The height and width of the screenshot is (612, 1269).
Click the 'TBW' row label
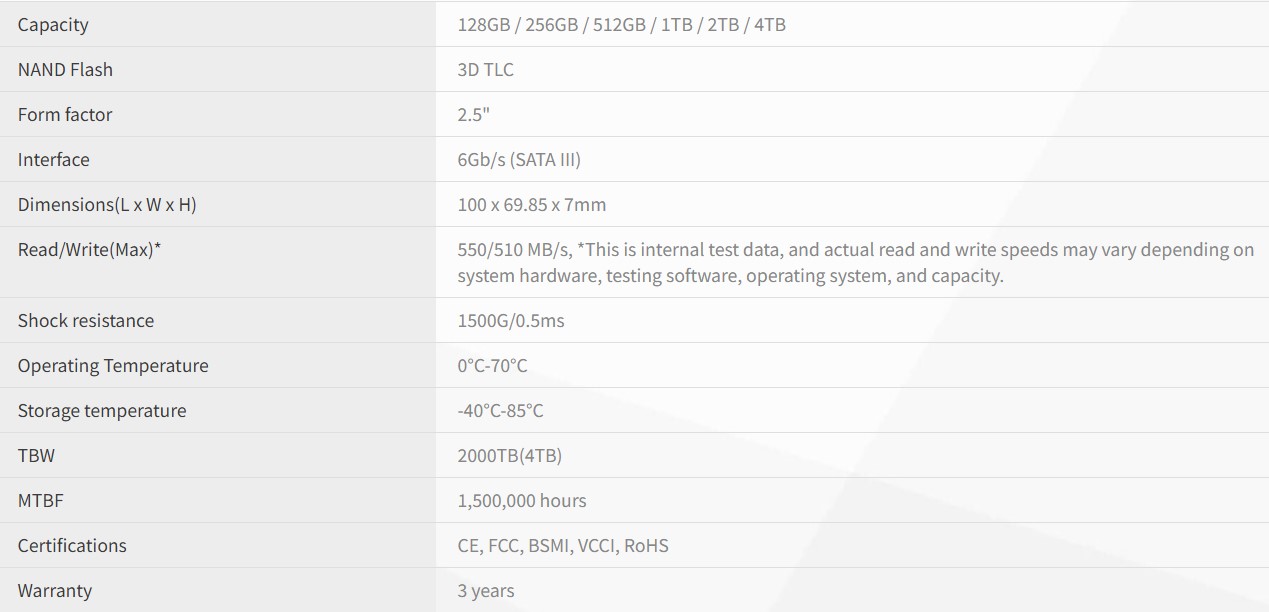pyautogui.click(x=36, y=455)
